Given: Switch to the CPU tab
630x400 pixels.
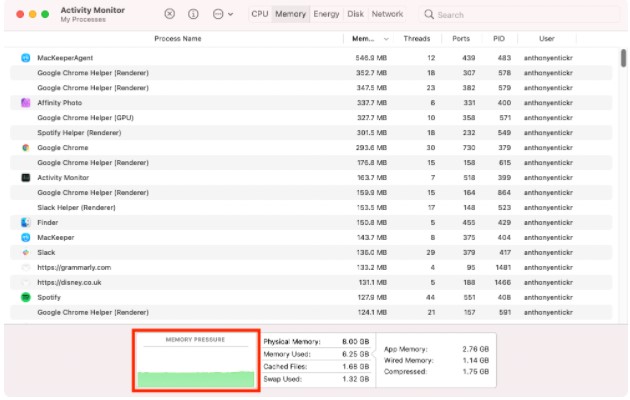Looking at the screenshot, I should pyautogui.click(x=260, y=14).
